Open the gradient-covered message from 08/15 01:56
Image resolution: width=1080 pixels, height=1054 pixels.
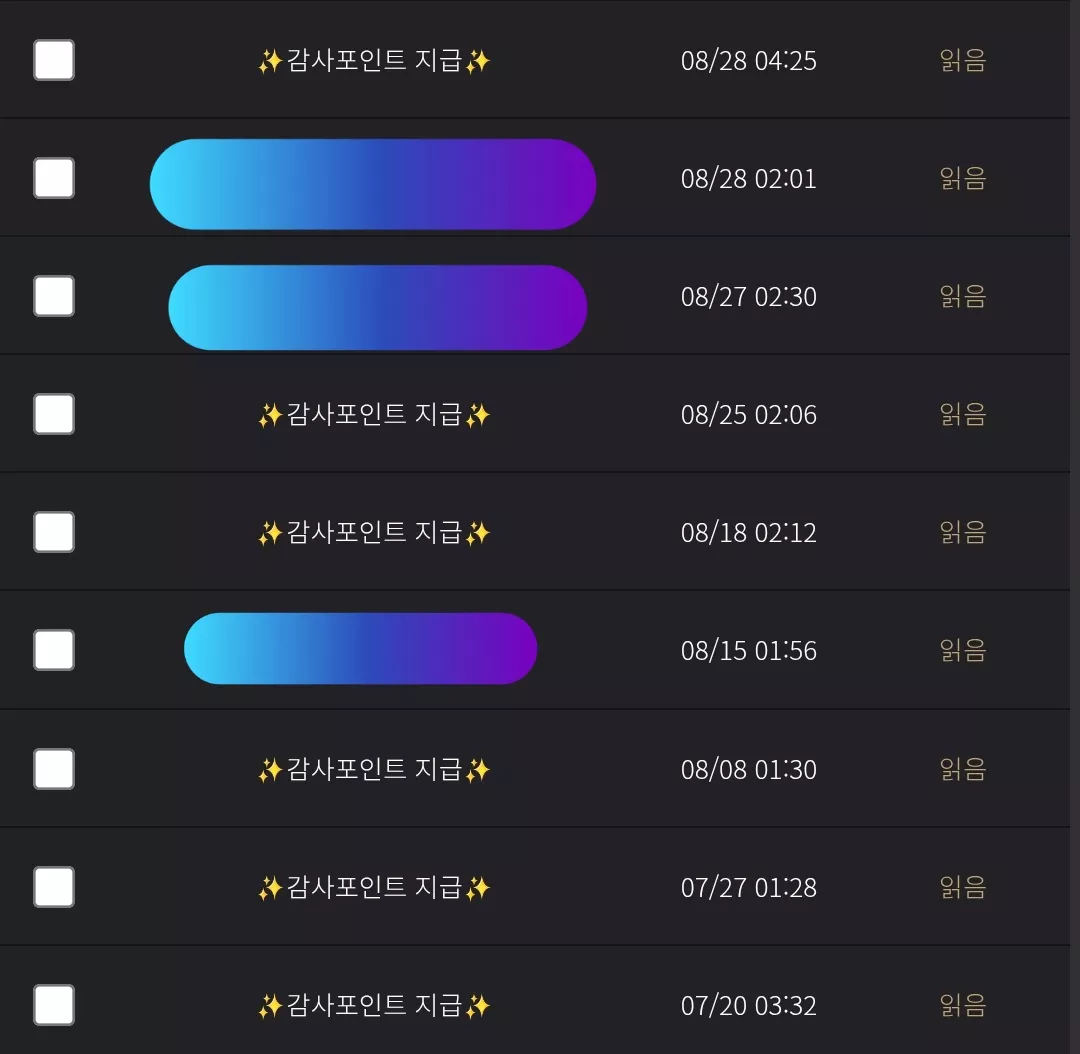360,648
